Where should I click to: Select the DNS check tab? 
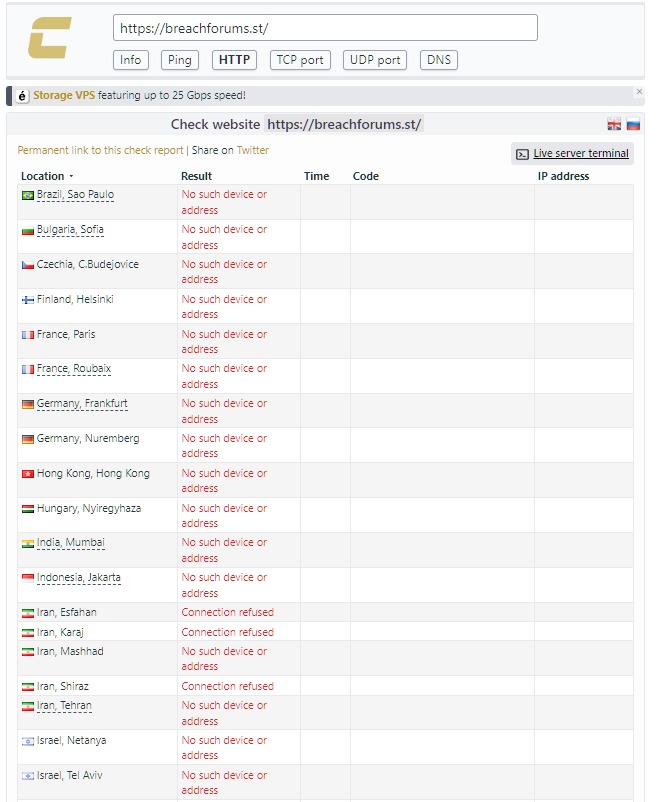439,60
